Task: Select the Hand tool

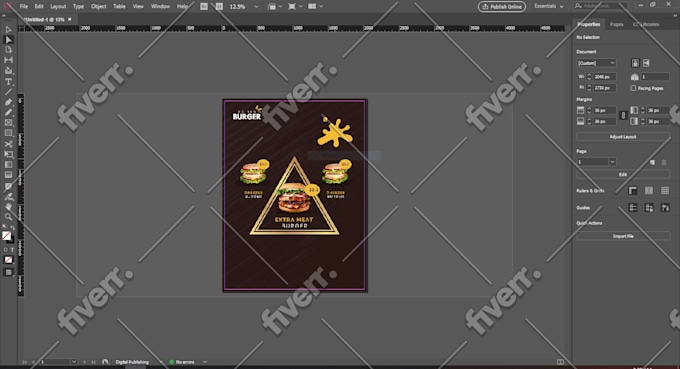Action: 8,207
